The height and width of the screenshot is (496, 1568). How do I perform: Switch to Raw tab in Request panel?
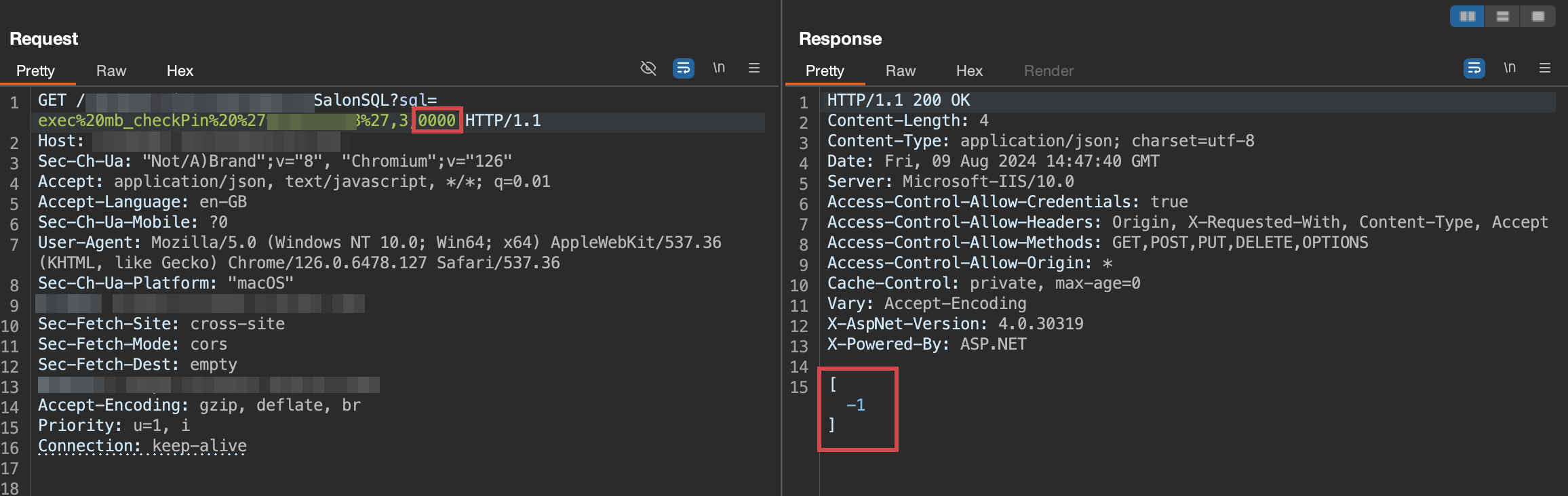pos(111,70)
